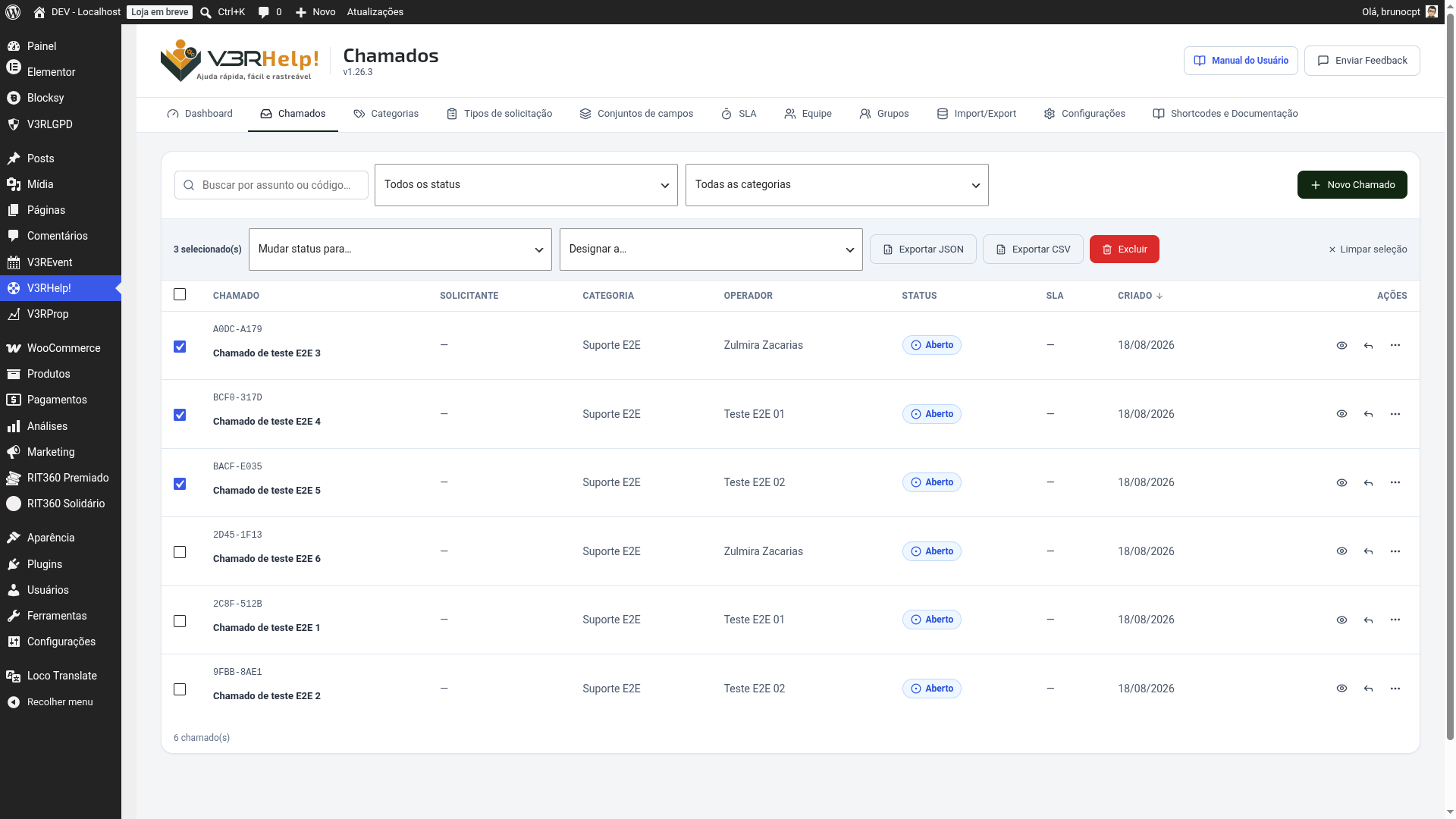Open Shortcodes e Documentação tab
Screen dimensions: 1456x819
pyautogui.click(x=1225, y=114)
